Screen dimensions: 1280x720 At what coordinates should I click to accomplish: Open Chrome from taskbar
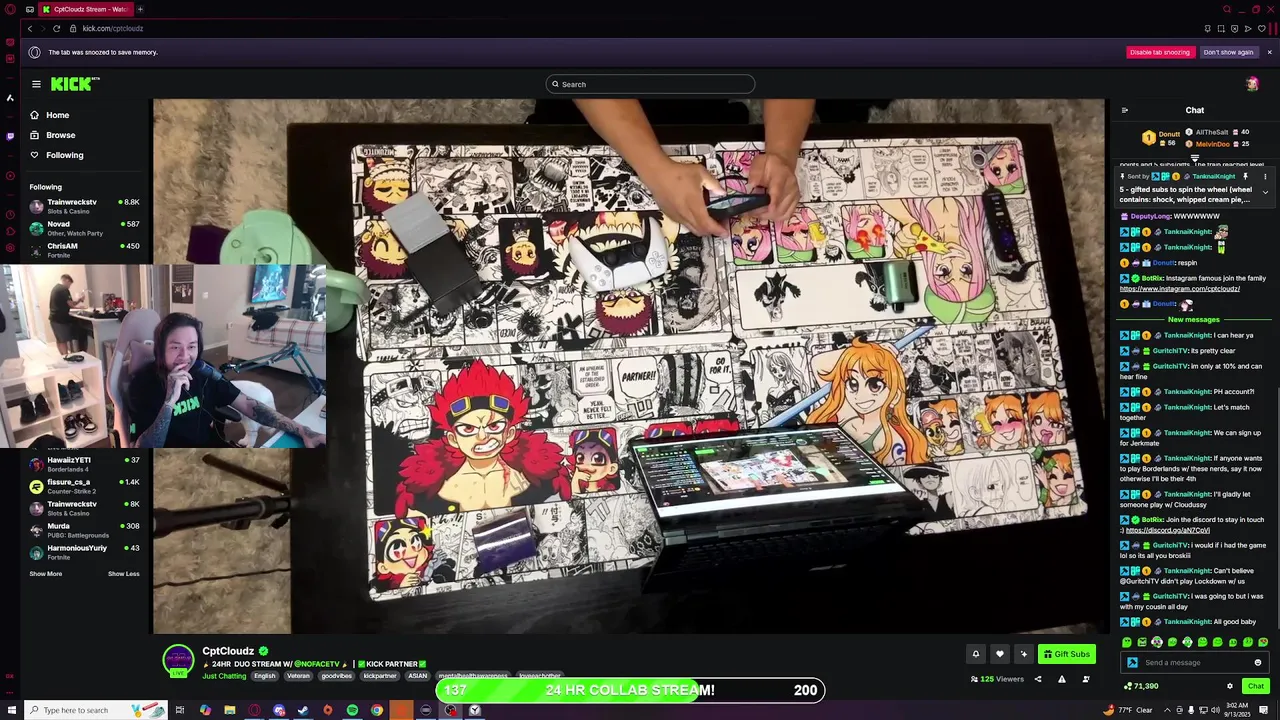[376, 710]
